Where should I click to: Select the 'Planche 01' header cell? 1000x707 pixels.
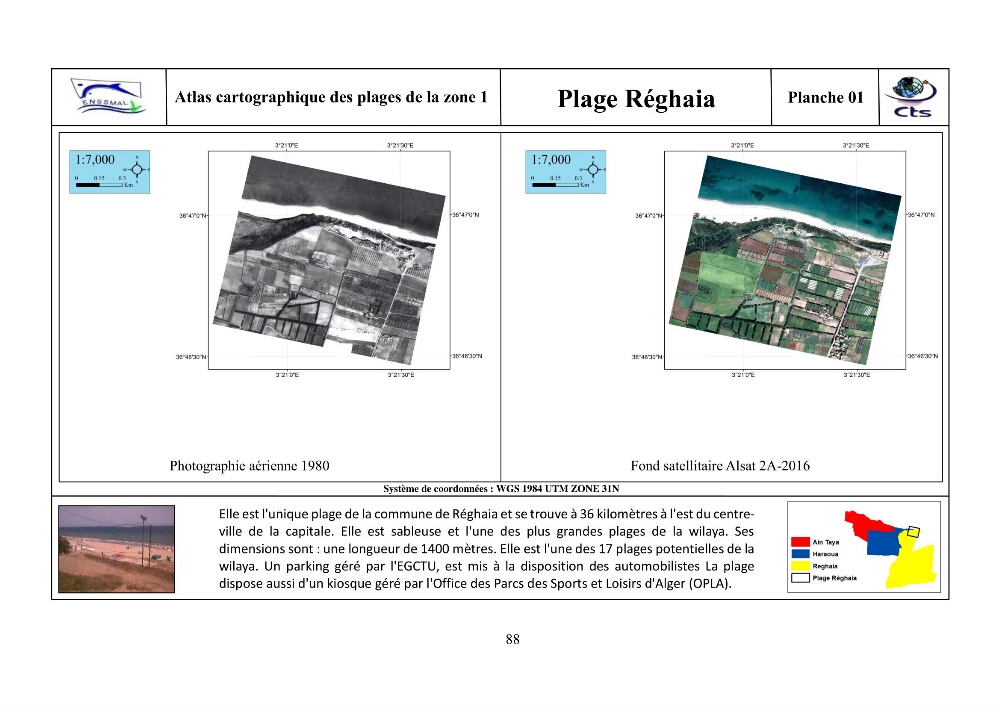tap(825, 97)
